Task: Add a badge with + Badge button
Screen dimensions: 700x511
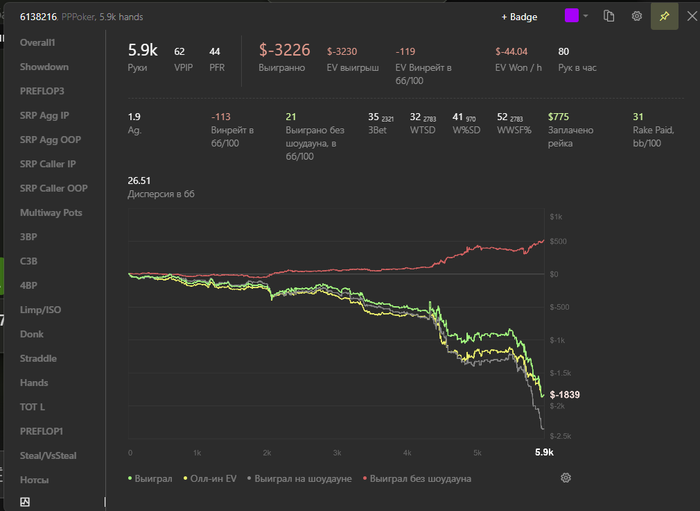Action: [519, 17]
